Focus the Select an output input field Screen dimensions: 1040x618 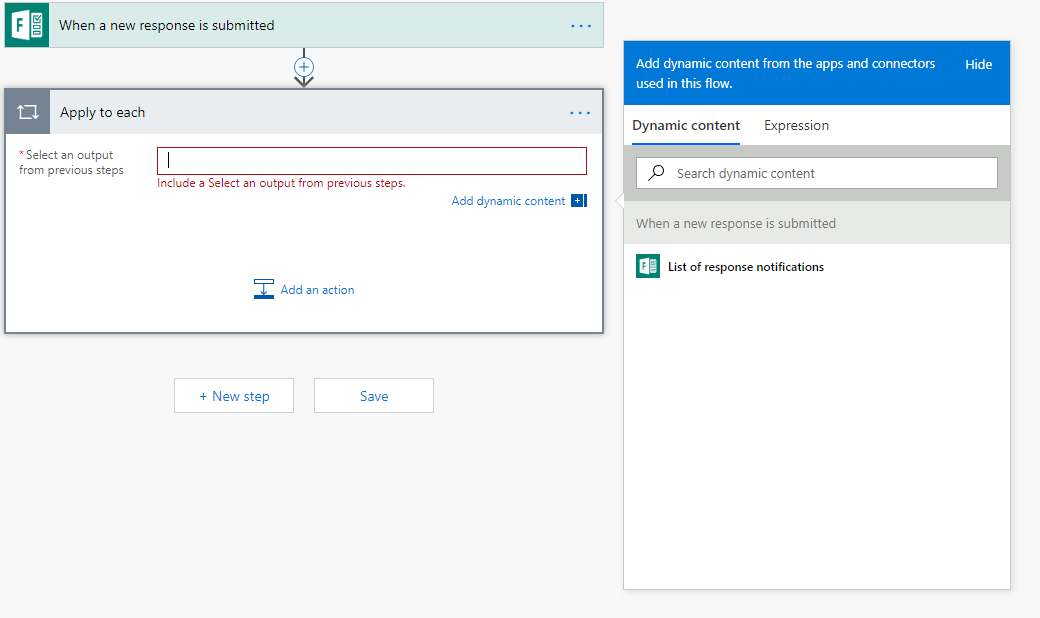point(372,161)
